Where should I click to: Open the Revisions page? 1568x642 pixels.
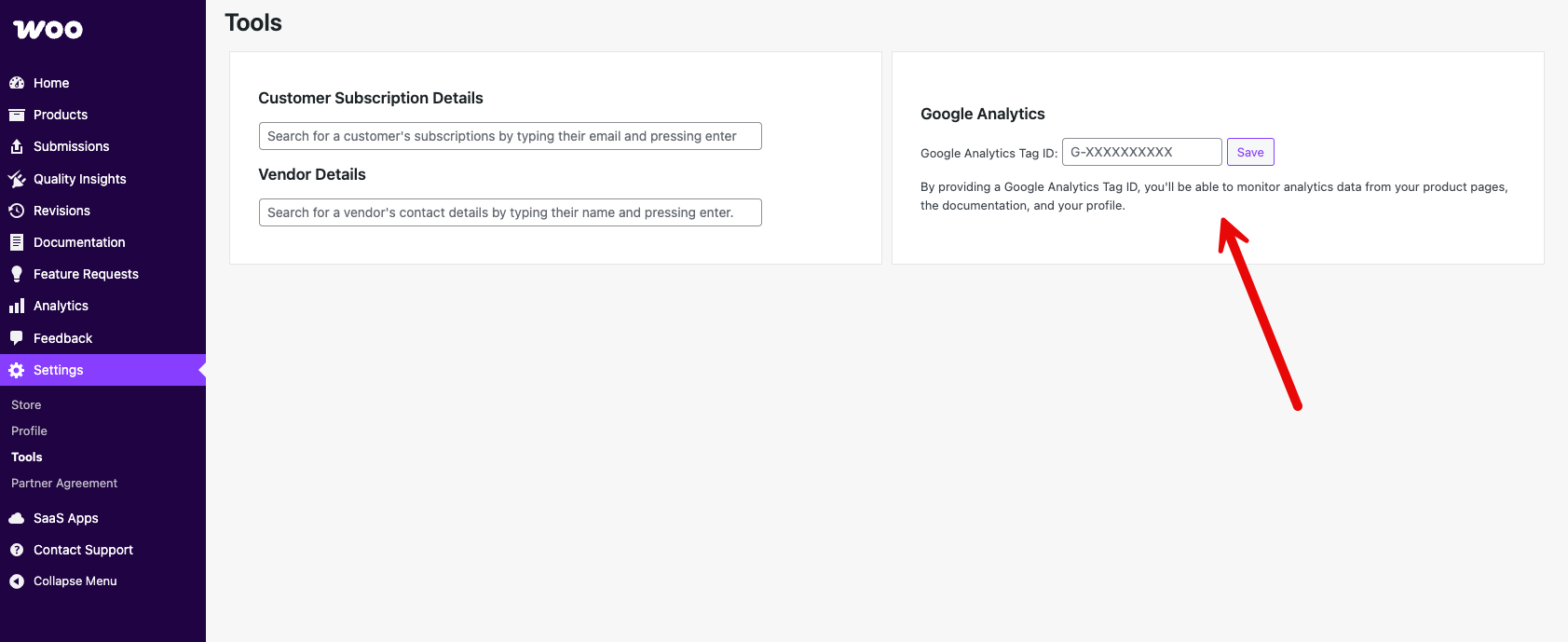tap(102, 211)
